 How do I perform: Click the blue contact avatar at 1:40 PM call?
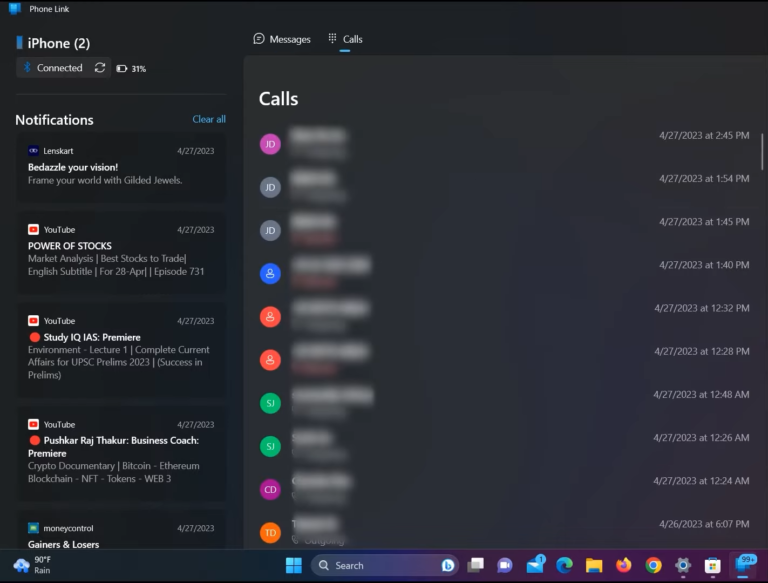tap(270, 273)
